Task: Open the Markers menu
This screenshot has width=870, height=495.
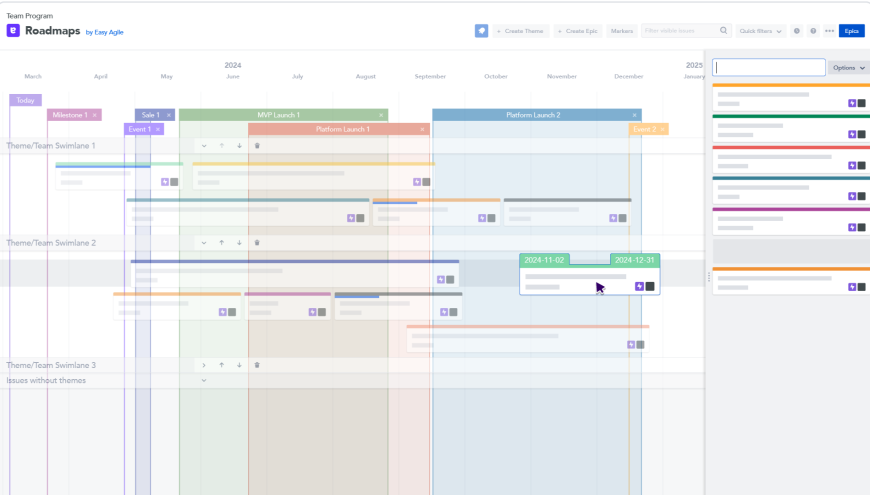Action: click(621, 31)
